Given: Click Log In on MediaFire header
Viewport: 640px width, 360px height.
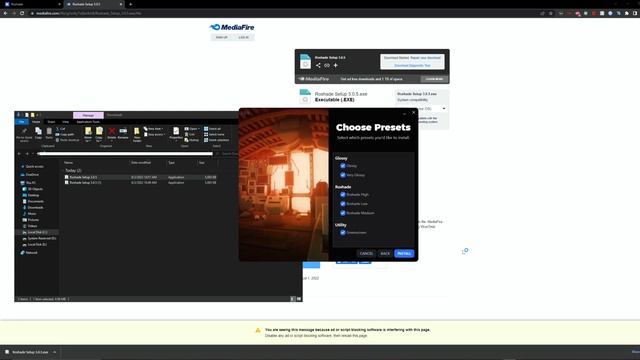Looking at the screenshot, I should [x=243, y=37].
